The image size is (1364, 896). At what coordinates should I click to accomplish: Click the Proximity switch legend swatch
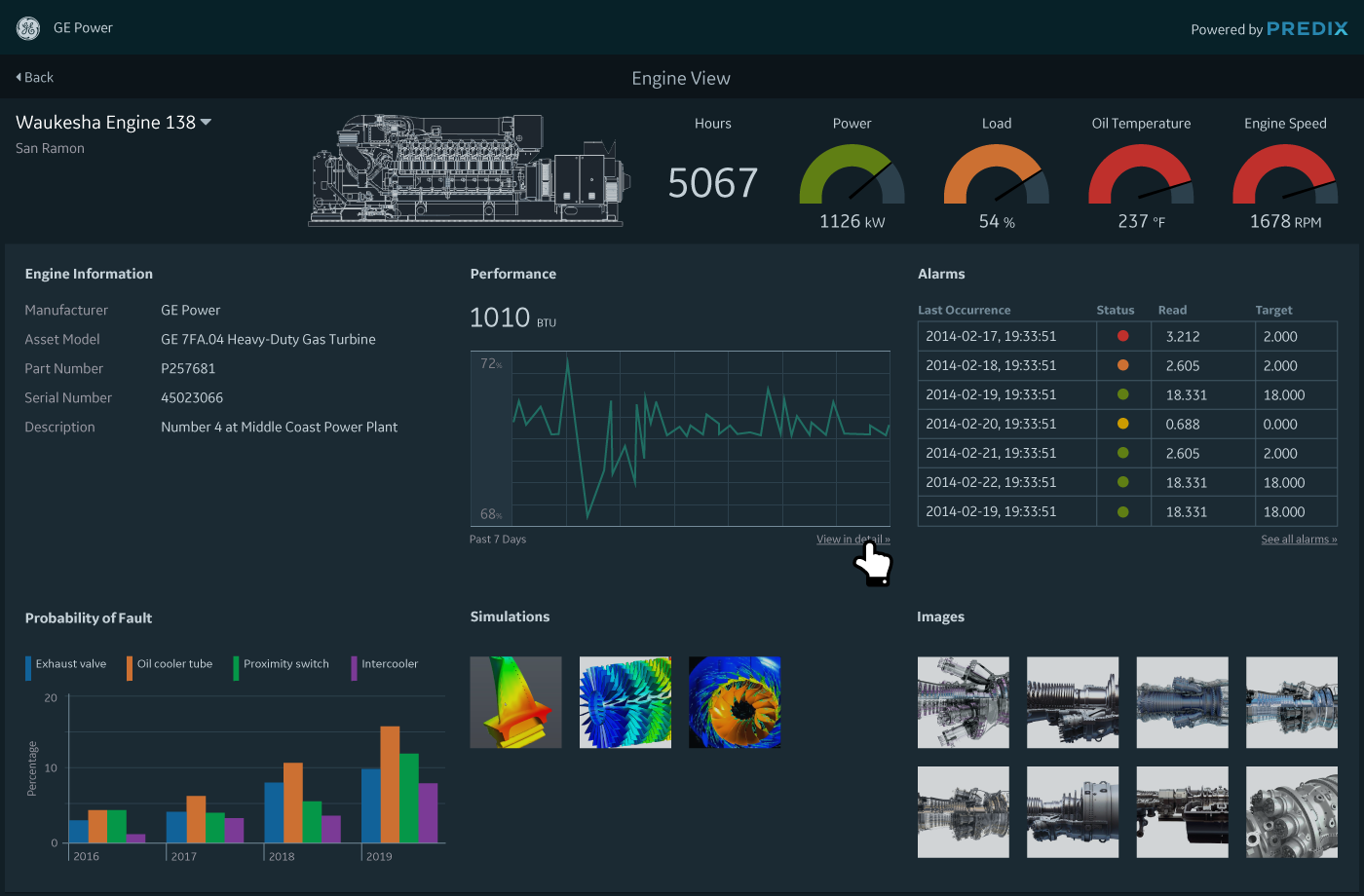236,667
